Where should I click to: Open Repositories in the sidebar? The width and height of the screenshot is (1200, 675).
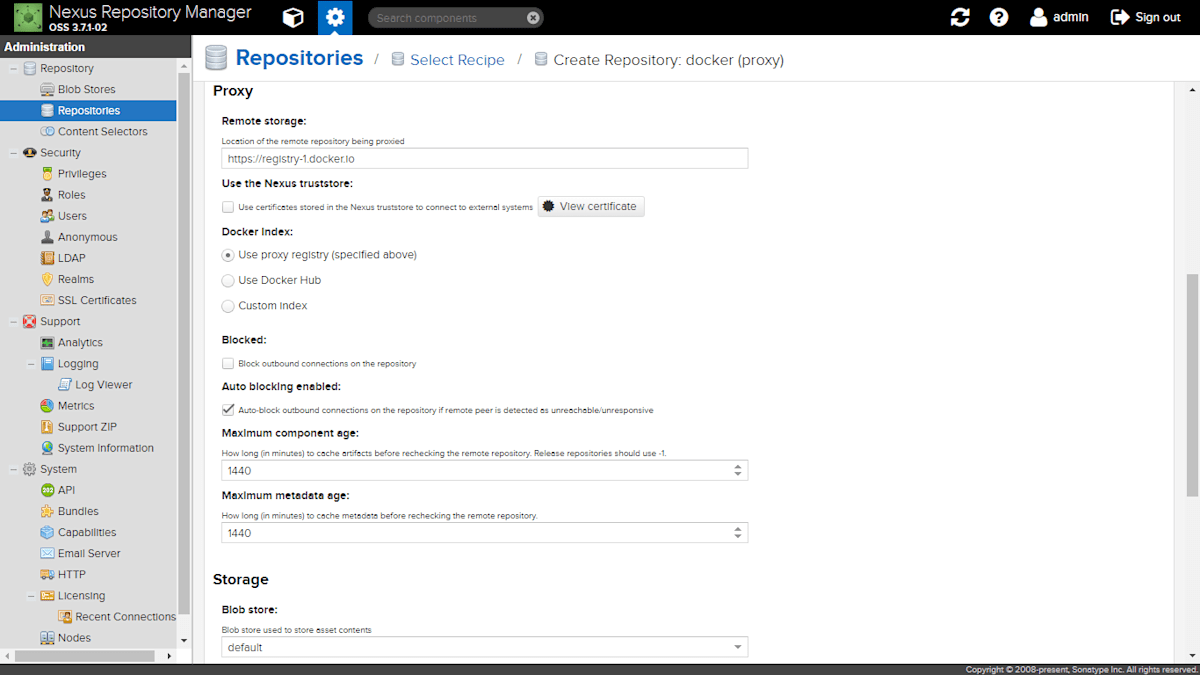click(88, 111)
